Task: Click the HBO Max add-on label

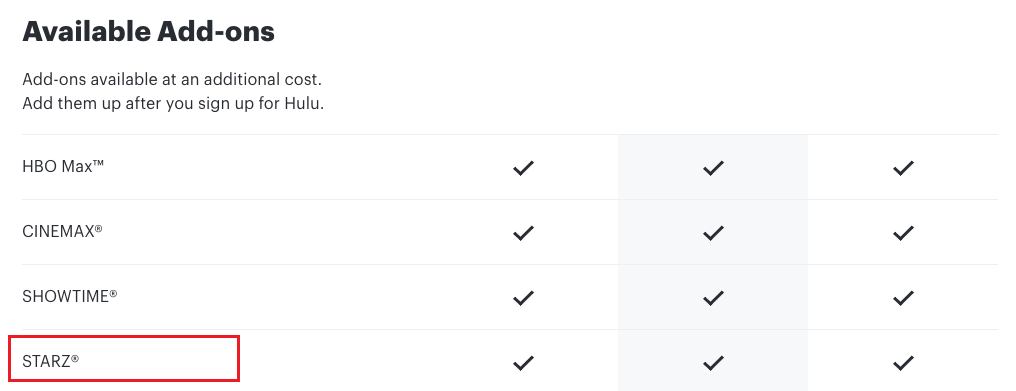Action: click(63, 167)
